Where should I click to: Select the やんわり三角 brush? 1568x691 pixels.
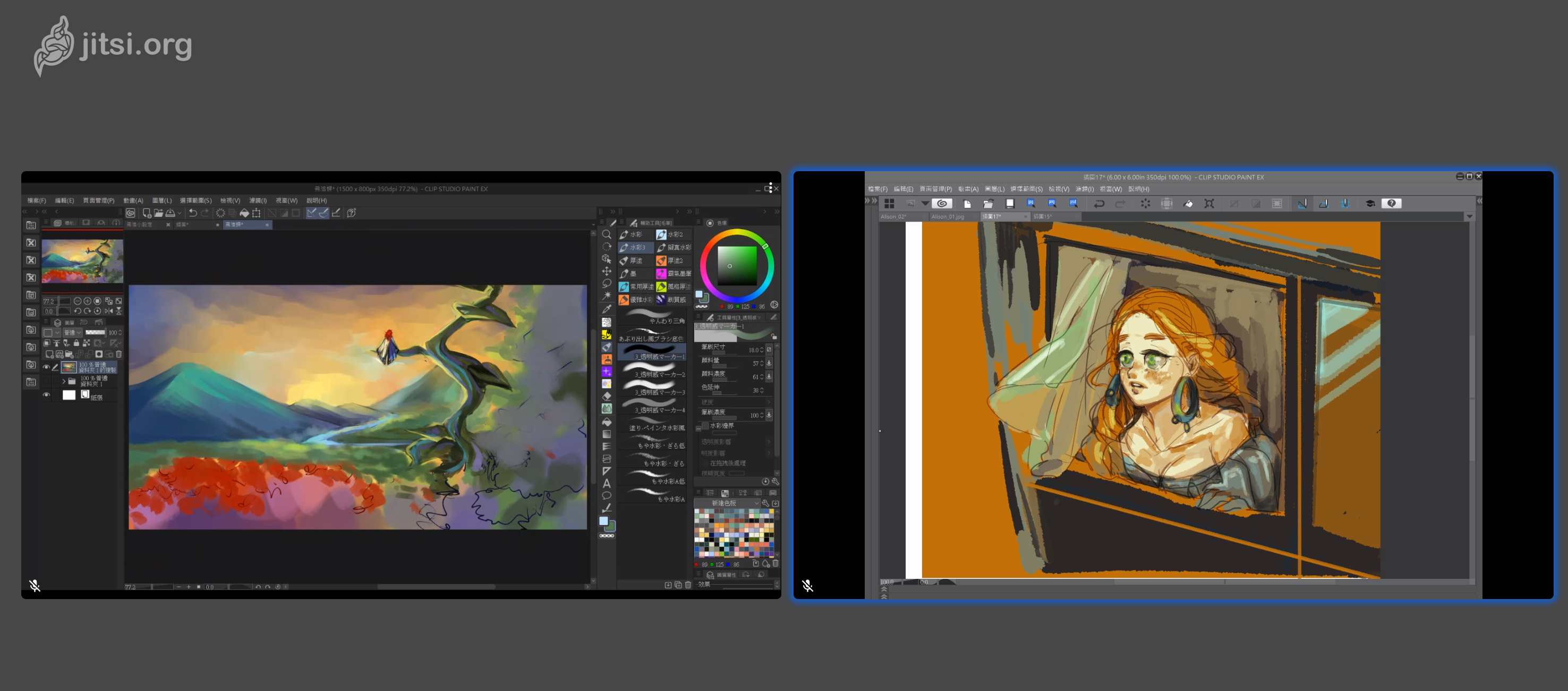pos(652,317)
